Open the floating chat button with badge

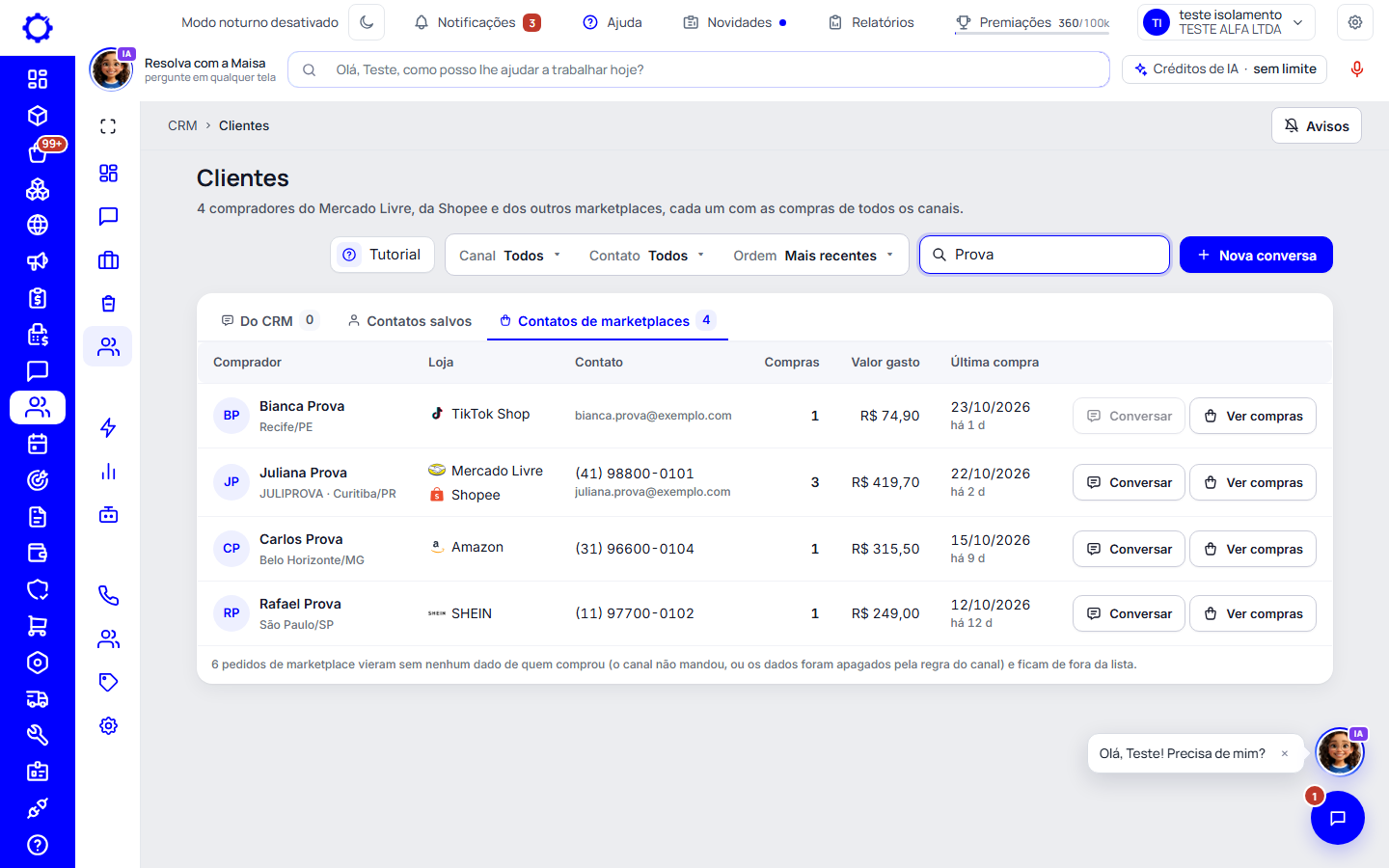1337,818
